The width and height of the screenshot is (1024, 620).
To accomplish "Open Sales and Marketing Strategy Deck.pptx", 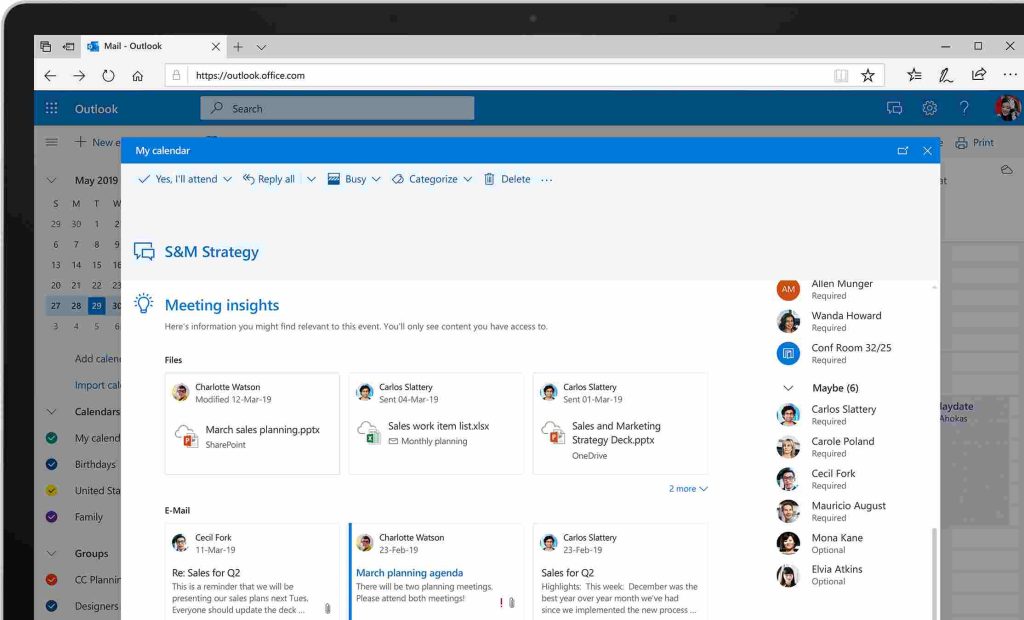I will tap(620, 423).
